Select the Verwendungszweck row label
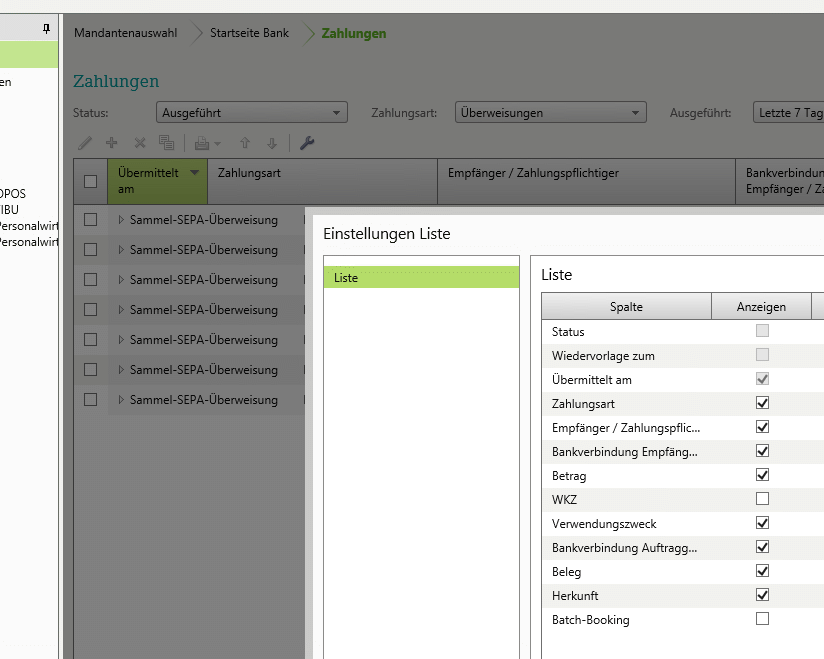This screenshot has width=824, height=659. click(604, 524)
